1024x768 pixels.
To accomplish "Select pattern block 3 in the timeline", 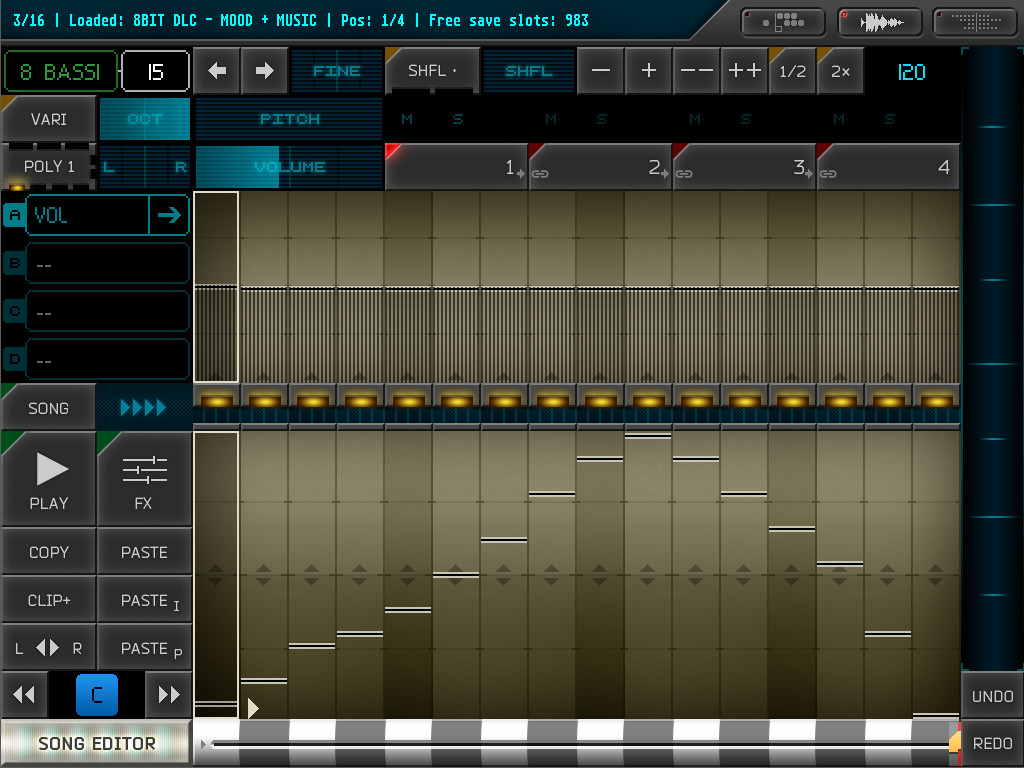I will point(744,167).
